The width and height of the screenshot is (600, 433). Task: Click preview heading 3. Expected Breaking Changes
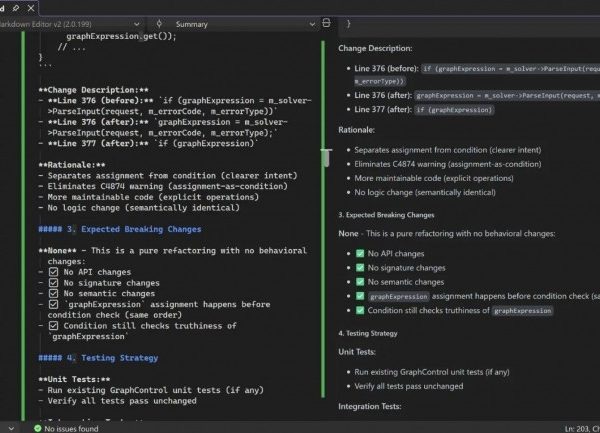point(386,215)
